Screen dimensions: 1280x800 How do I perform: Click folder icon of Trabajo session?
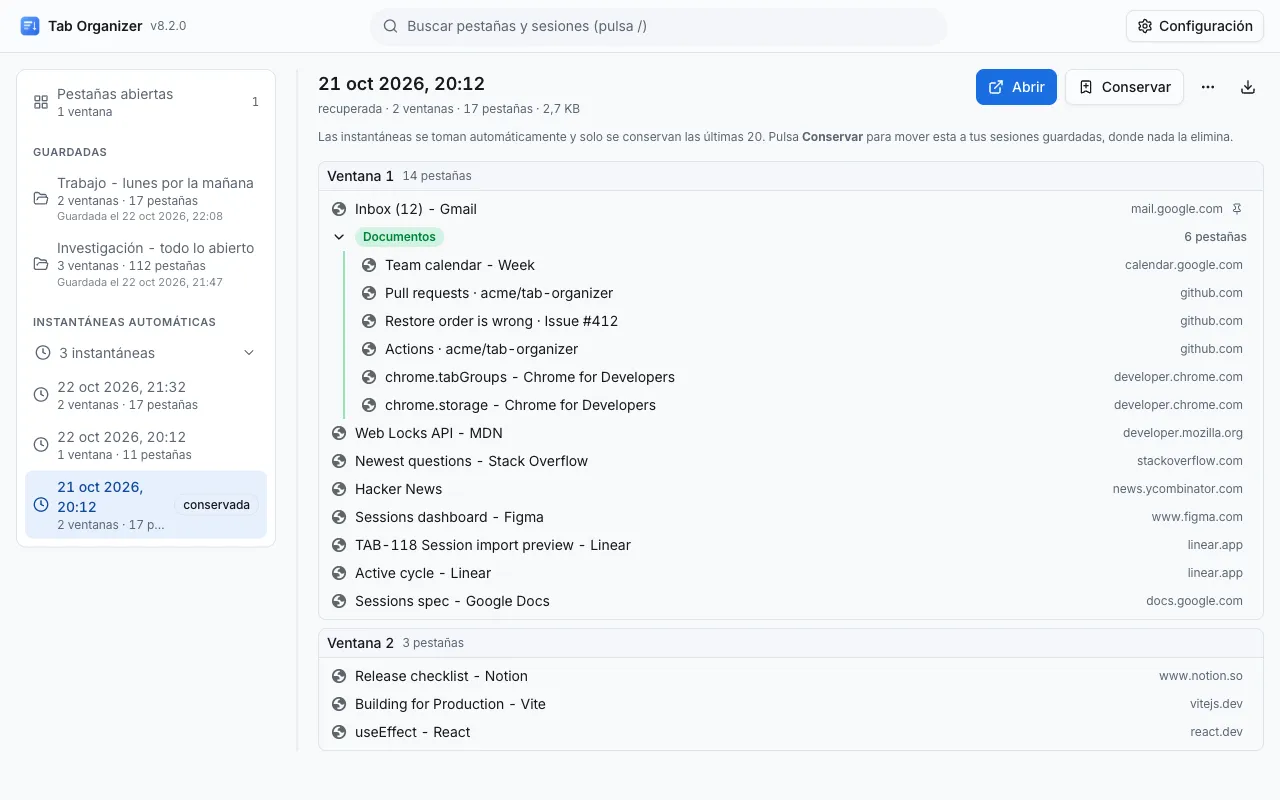pyautogui.click(x=41, y=199)
